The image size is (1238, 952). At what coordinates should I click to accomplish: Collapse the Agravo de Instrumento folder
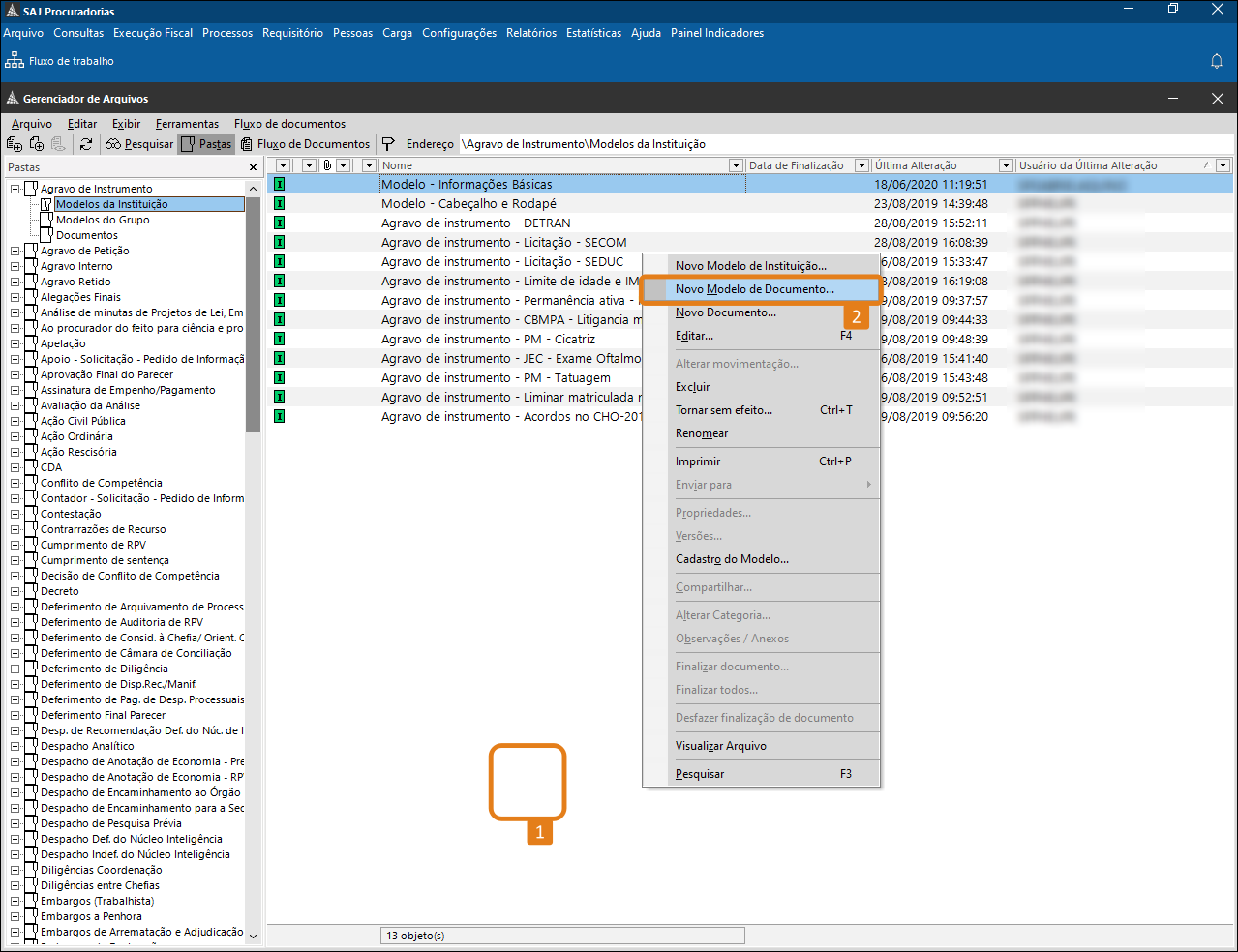(x=15, y=189)
